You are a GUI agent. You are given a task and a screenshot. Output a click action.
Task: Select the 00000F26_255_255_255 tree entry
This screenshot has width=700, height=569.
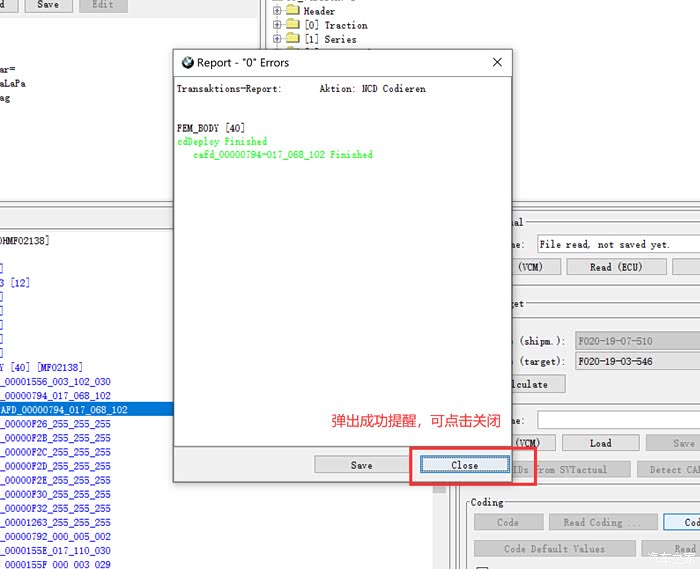[56, 424]
